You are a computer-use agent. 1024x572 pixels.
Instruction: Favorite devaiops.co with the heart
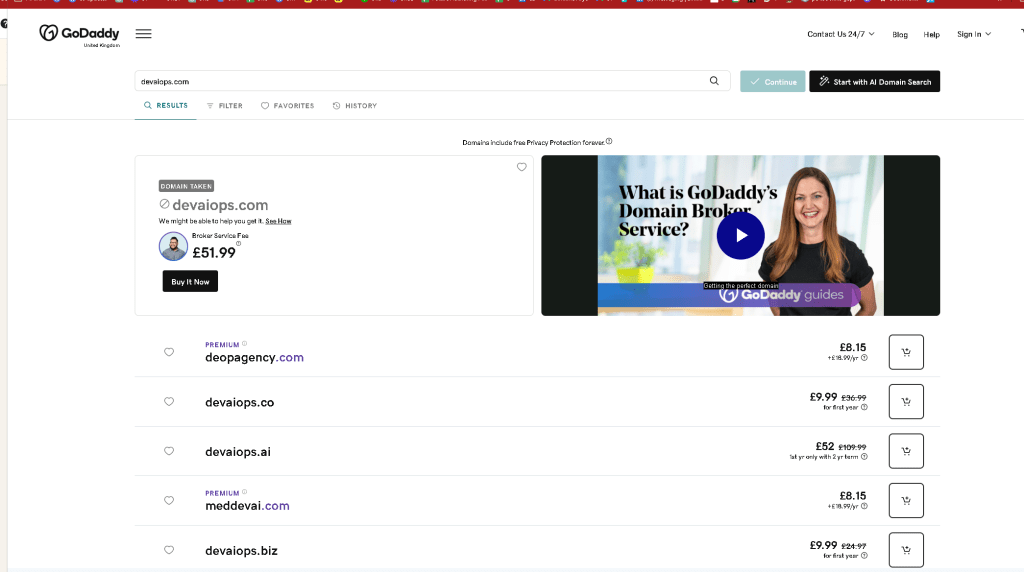pyautogui.click(x=169, y=402)
